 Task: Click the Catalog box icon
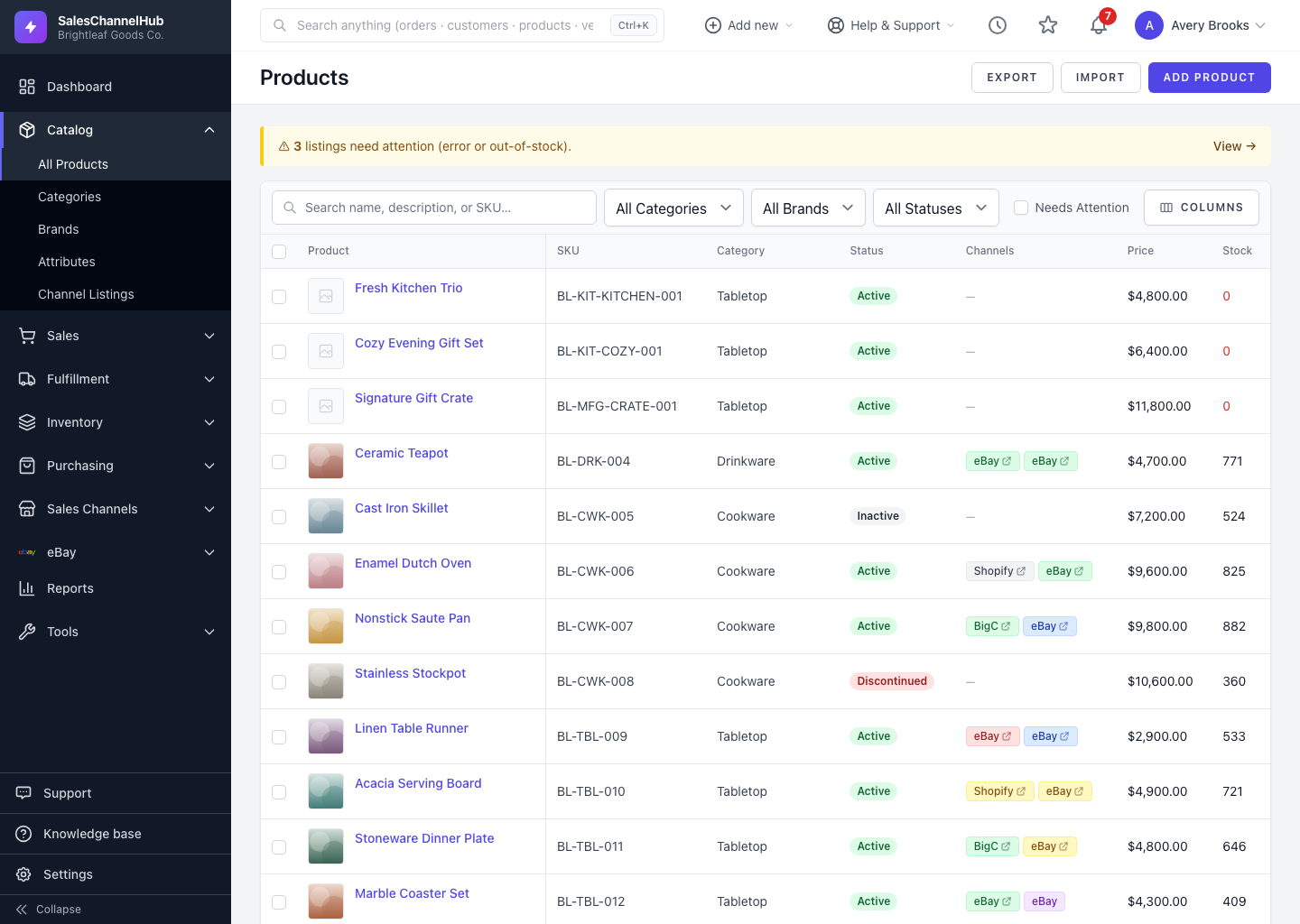click(27, 130)
